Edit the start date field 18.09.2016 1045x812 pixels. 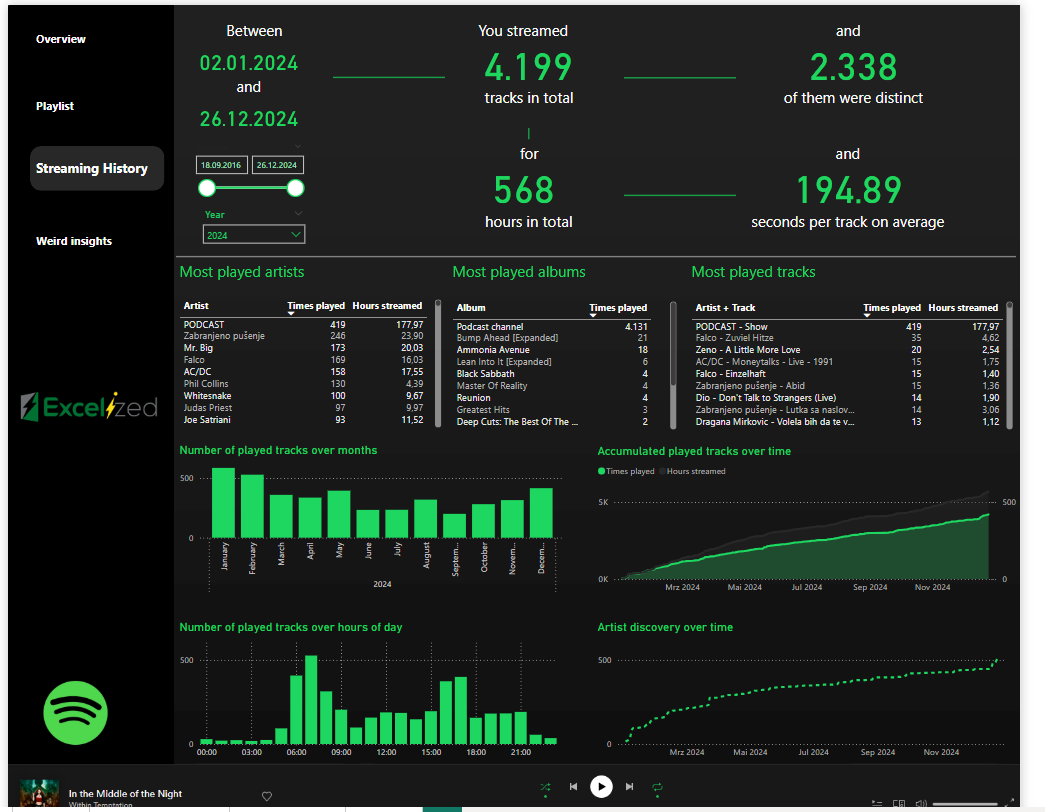click(x=221, y=165)
